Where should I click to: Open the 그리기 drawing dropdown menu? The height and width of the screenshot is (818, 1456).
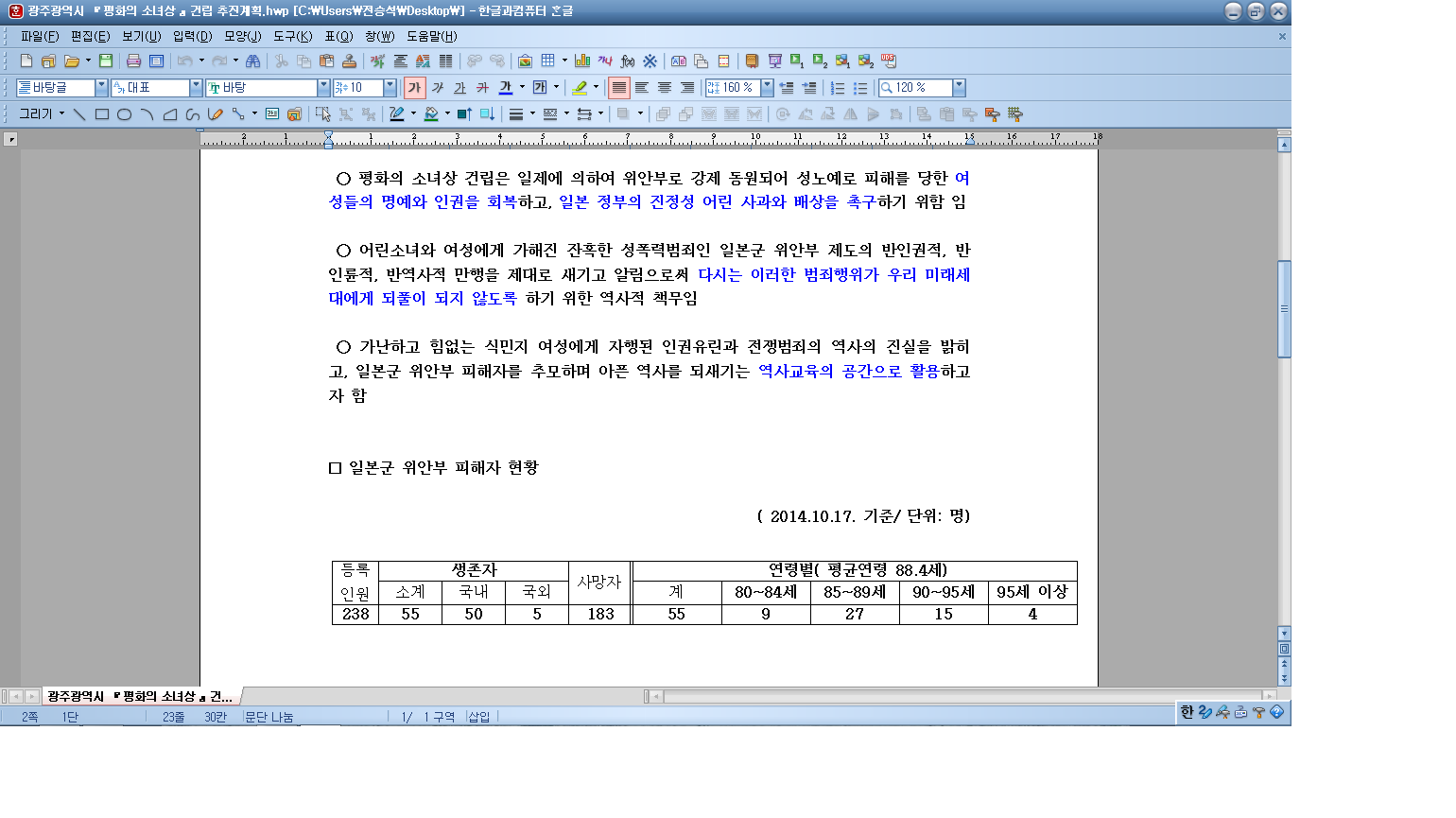point(42,114)
